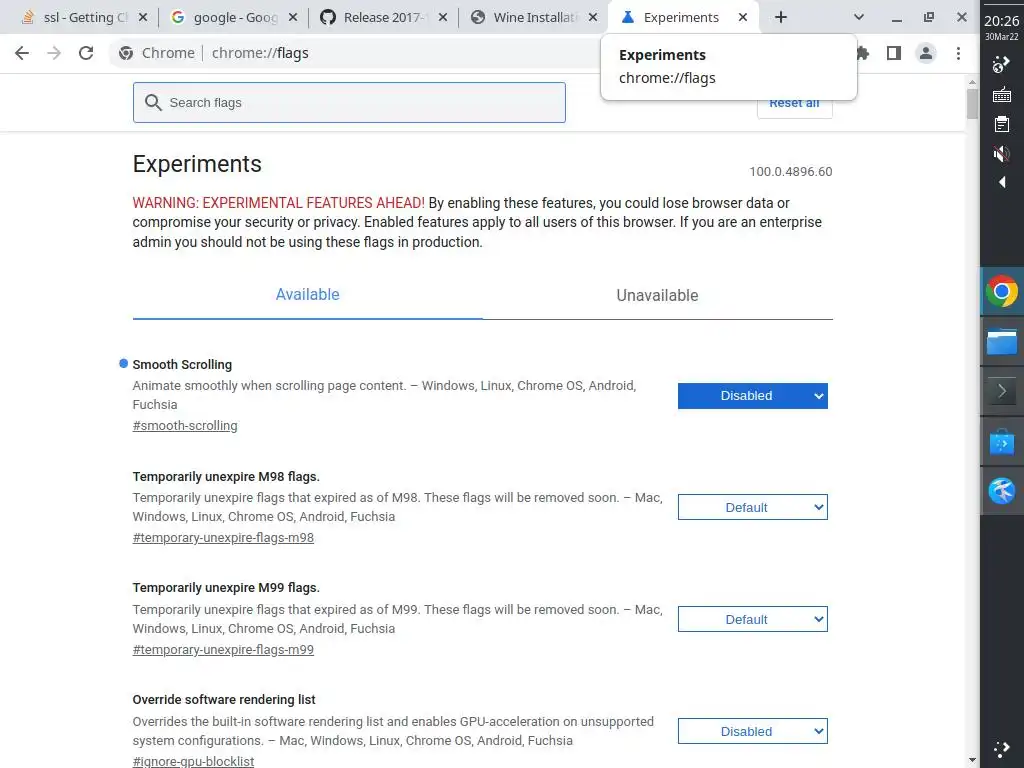Open the clipboard icon in system panel
1024x768 pixels.
pyautogui.click(x=1001, y=124)
